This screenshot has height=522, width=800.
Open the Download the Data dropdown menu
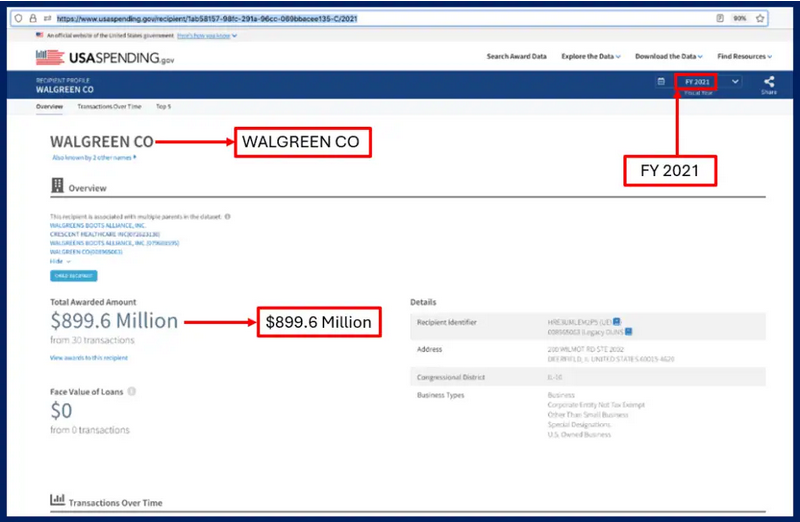coord(669,57)
